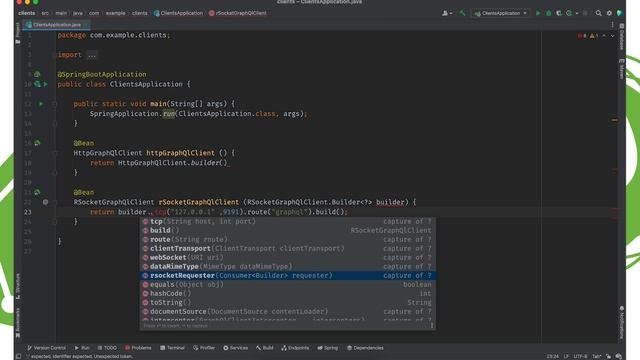Open the Spring tool window tab
640x360 pixels.
[328, 348]
